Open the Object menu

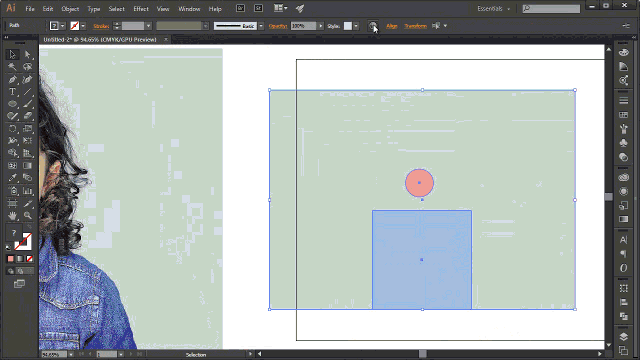[70, 9]
